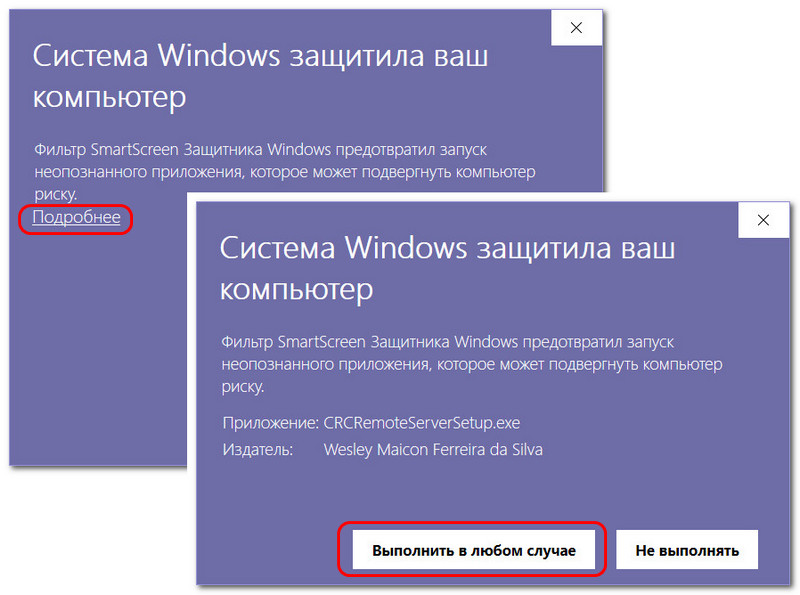Screen dimensions: 800x595
Task: Select the CRCRemoteServerSetup.exe application name
Action: [421, 423]
